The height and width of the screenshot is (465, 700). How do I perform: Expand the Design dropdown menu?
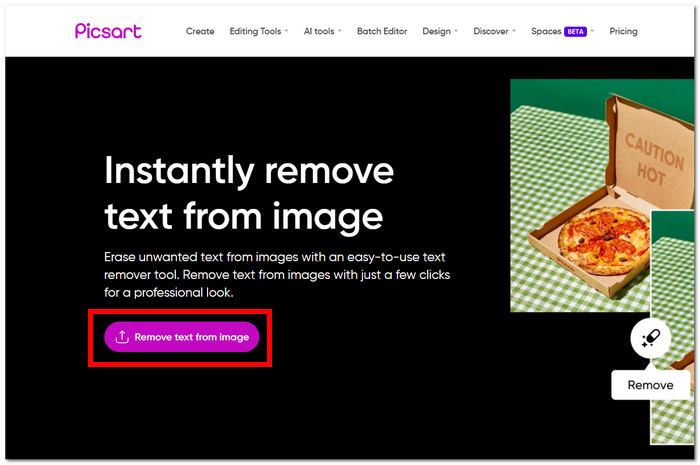(437, 32)
